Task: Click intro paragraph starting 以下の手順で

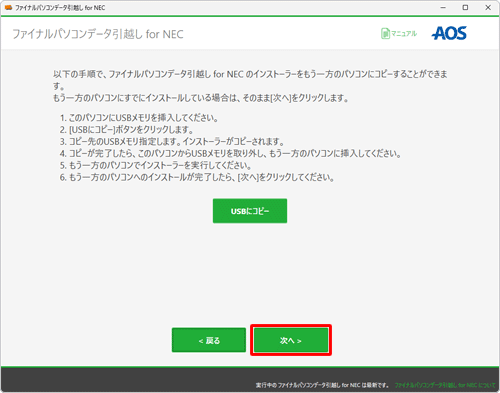Action: 250,80
